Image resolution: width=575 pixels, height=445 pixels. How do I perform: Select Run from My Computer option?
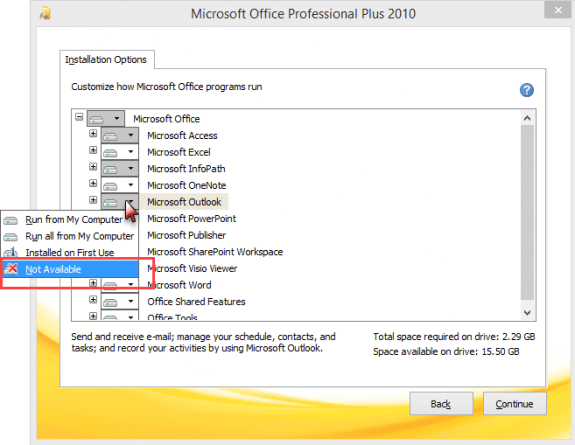coord(70,220)
